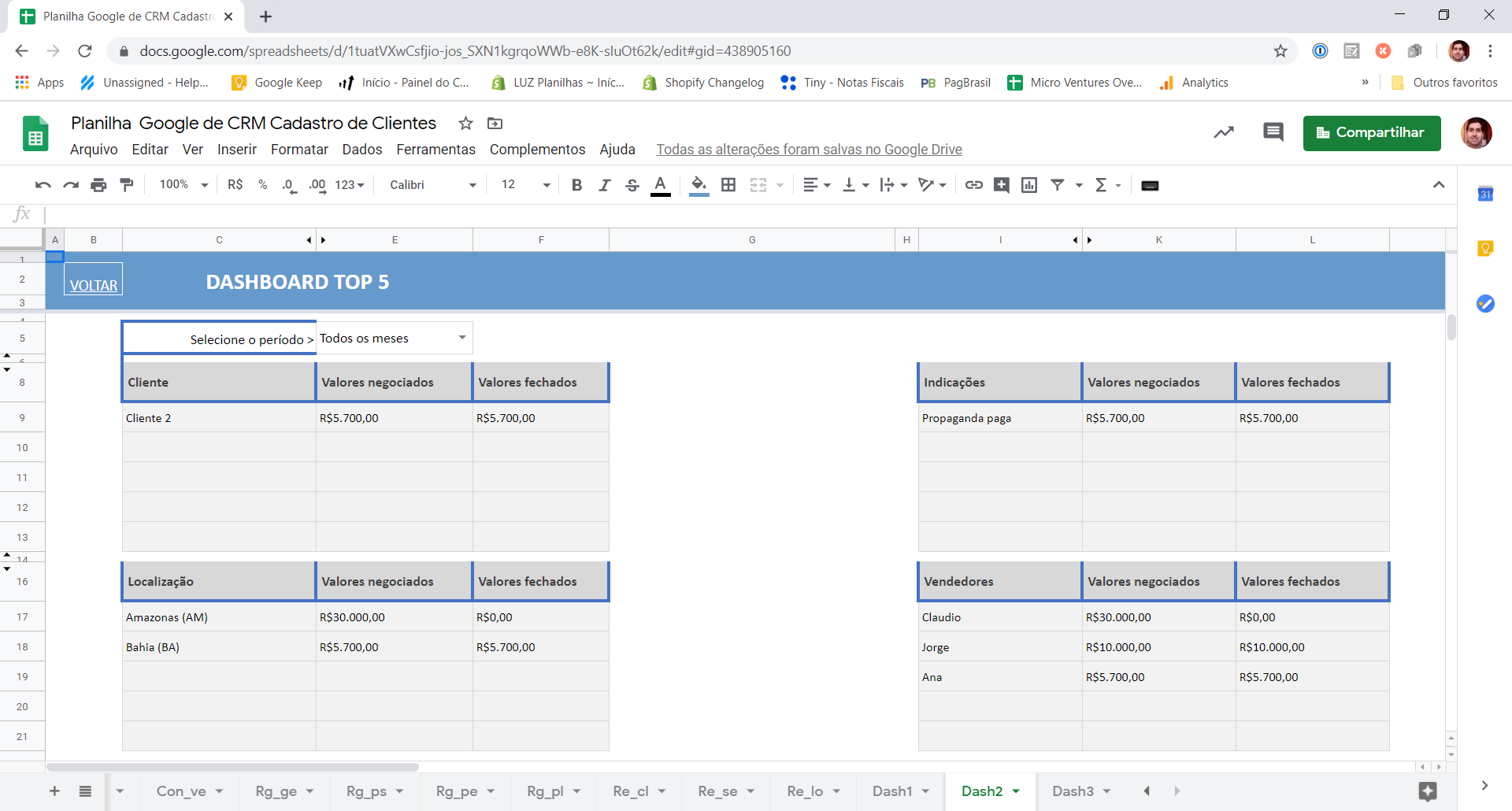
Task: Toggle bold formatting
Action: pos(576,185)
